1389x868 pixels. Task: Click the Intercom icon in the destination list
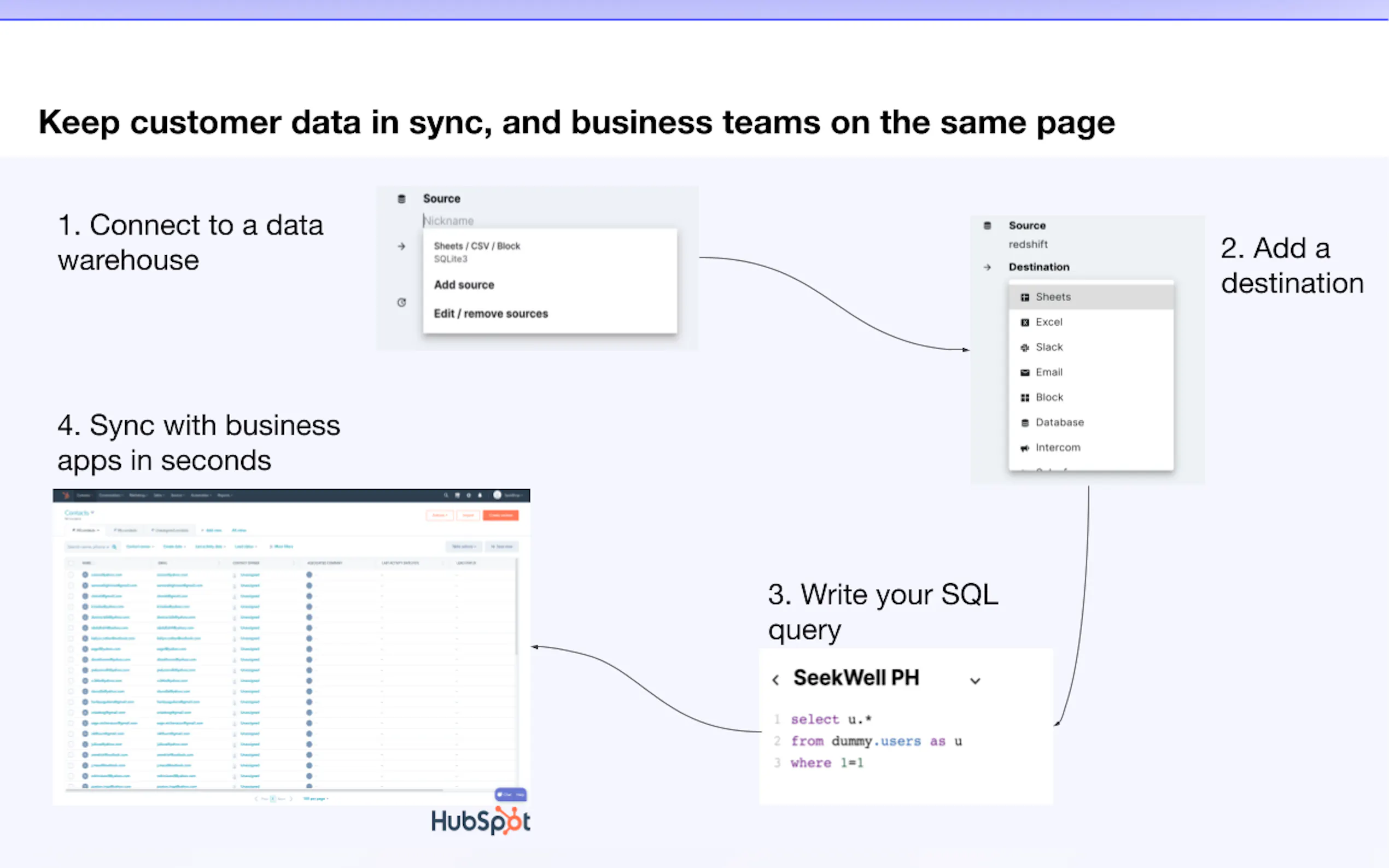(x=1025, y=448)
